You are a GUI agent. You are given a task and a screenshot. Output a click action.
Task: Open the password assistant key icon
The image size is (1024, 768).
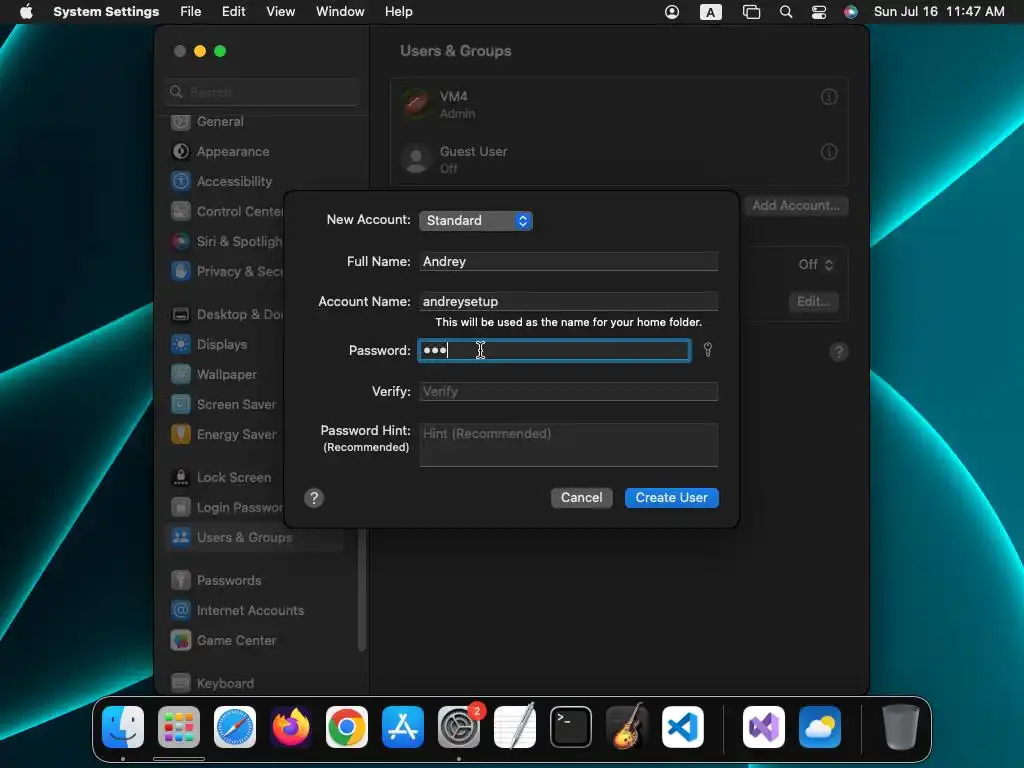point(707,350)
